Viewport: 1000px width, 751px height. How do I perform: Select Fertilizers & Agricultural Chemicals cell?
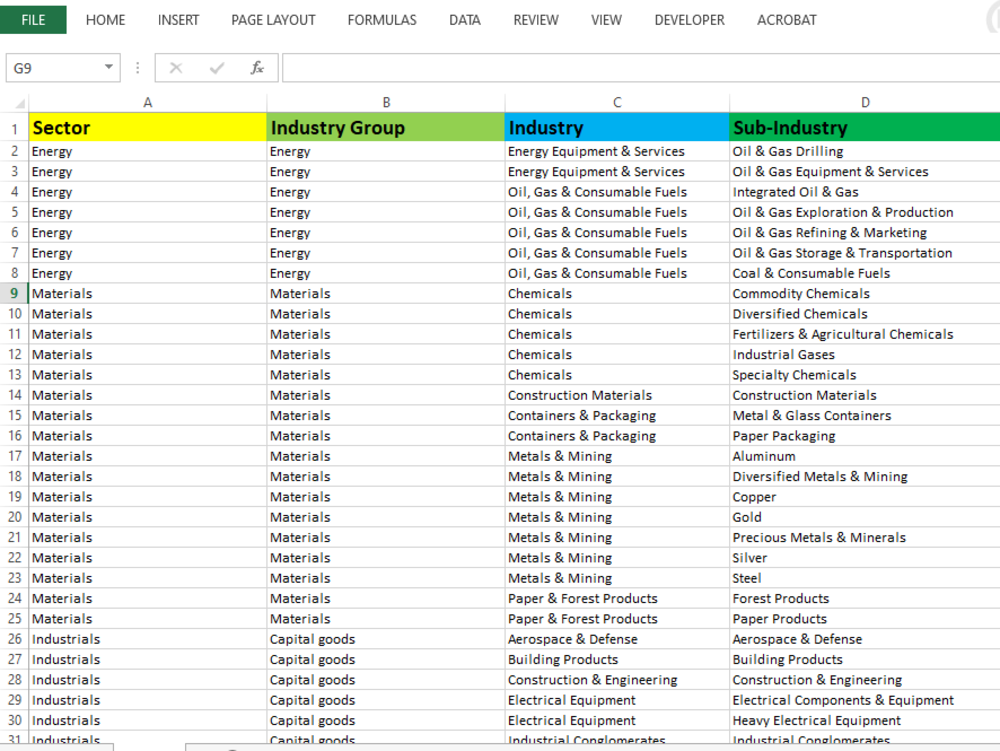click(865, 334)
